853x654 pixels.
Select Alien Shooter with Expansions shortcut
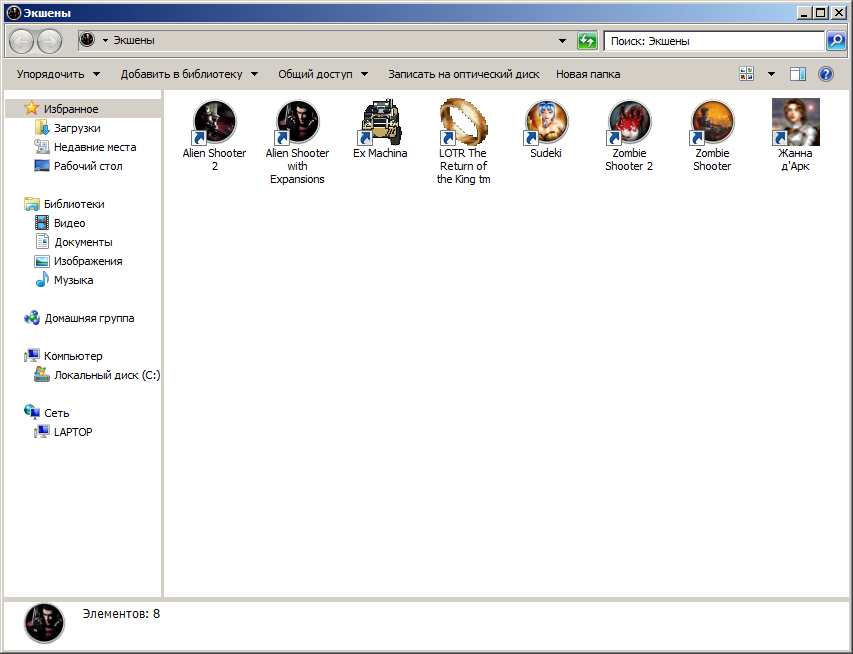click(297, 142)
